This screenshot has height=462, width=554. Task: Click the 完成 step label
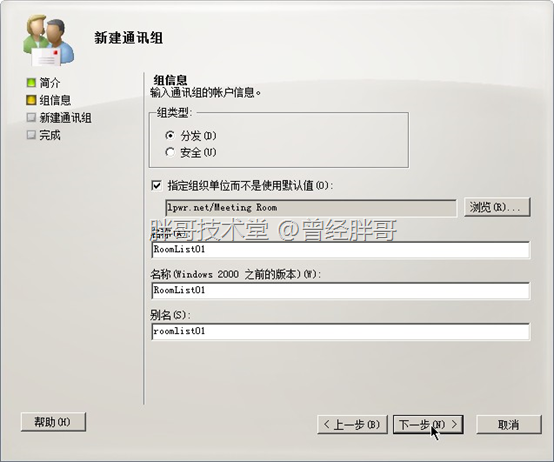50,135
